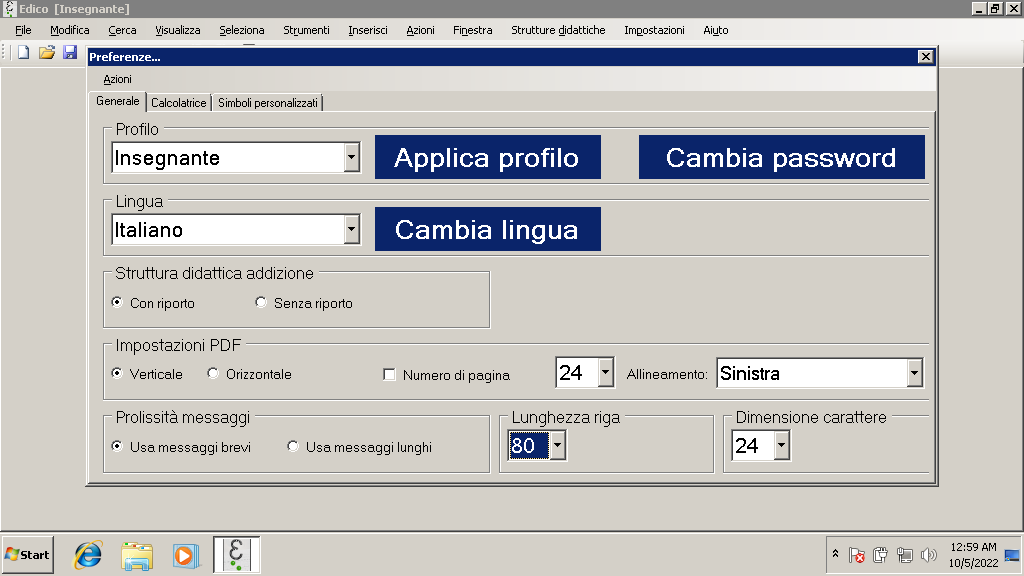Open Internet Explorer from the taskbar
The height and width of the screenshot is (576, 1024).
[x=88, y=555]
